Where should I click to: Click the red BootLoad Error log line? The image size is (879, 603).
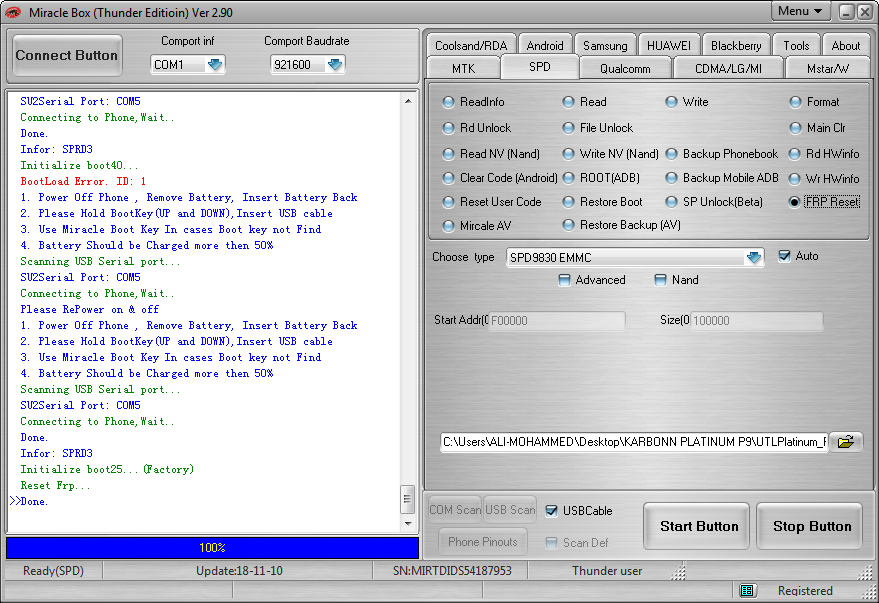pos(83,181)
